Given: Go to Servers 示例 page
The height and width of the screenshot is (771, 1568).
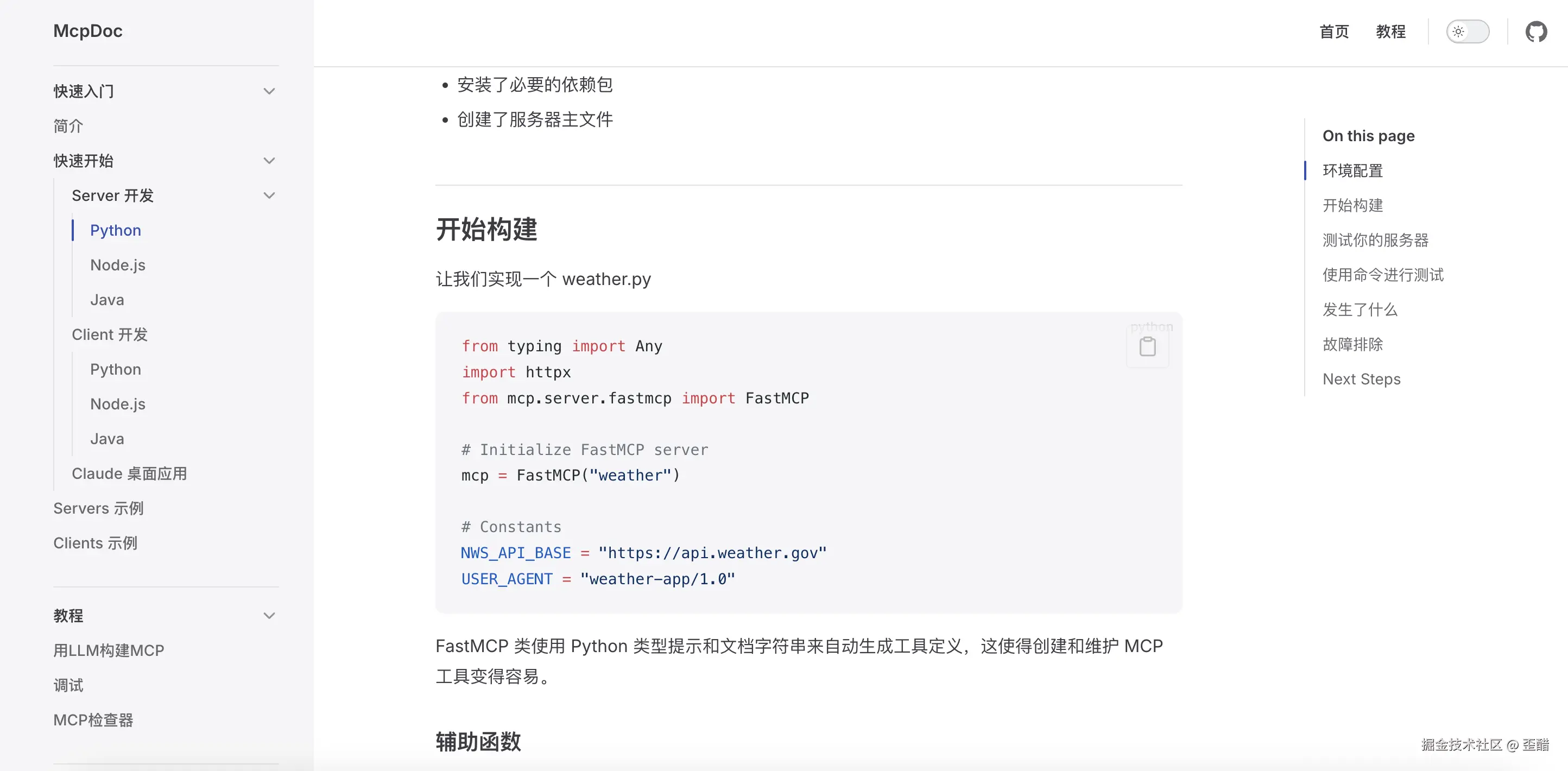Looking at the screenshot, I should pos(98,508).
